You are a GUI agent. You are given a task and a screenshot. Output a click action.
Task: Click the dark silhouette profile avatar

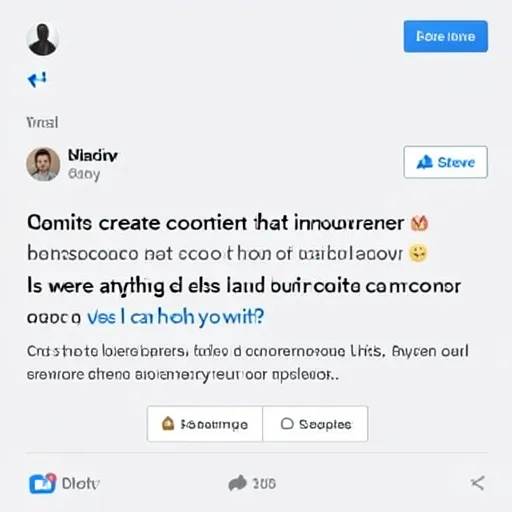coord(43,39)
